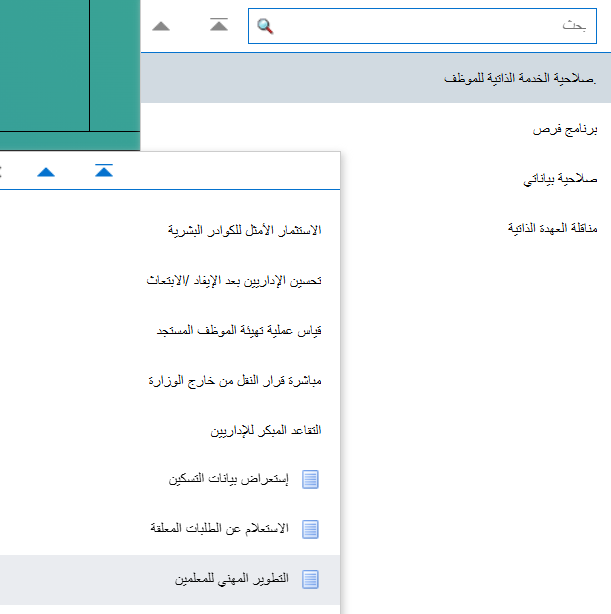This screenshot has width=611, height=614.
Task: Click the document icon beside التطوير المهني للمعلمين
Action: (311, 580)
